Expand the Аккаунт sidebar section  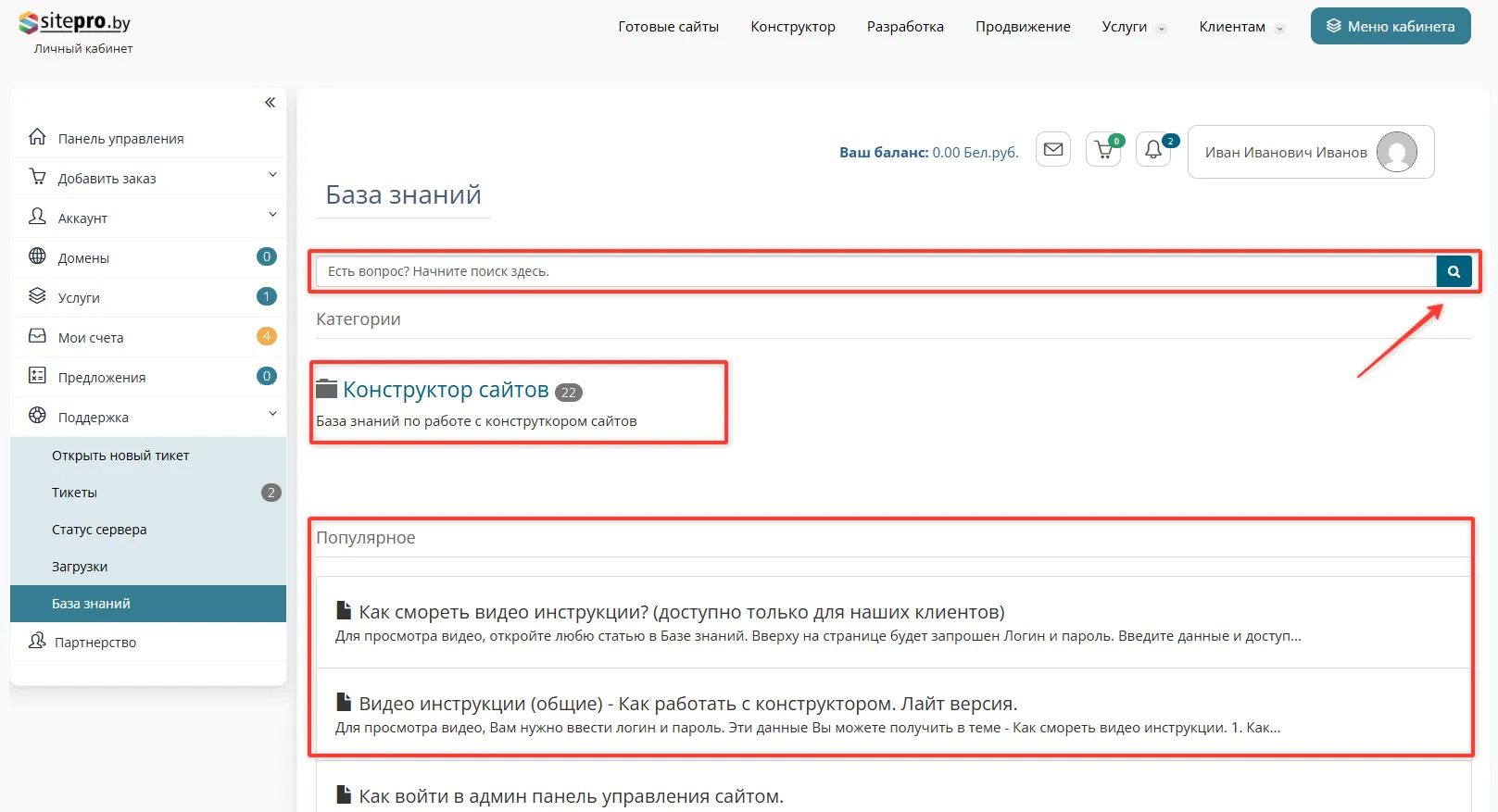coord(272,215)
